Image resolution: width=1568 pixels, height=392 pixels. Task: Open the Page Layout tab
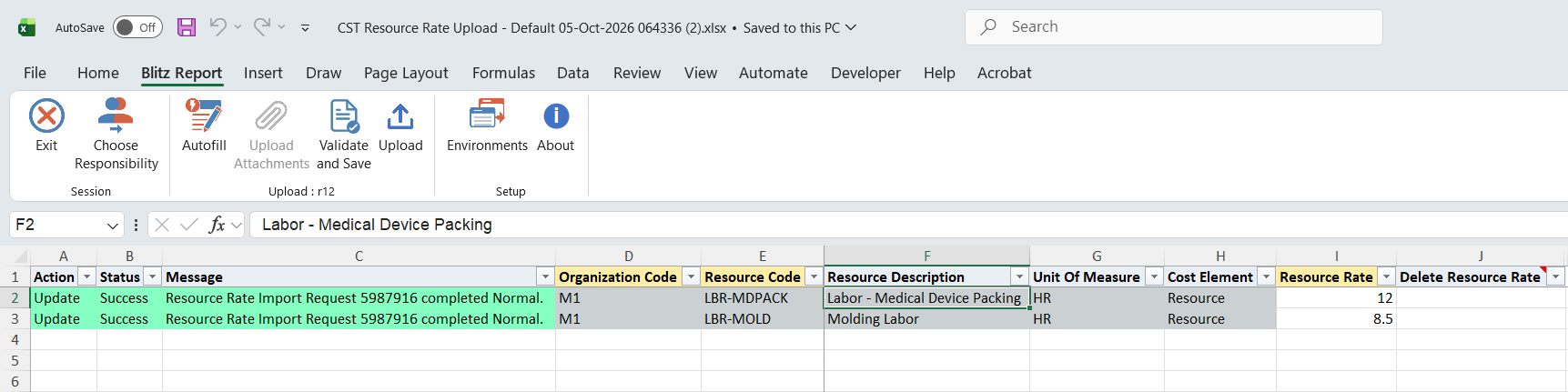coord(406,73)
